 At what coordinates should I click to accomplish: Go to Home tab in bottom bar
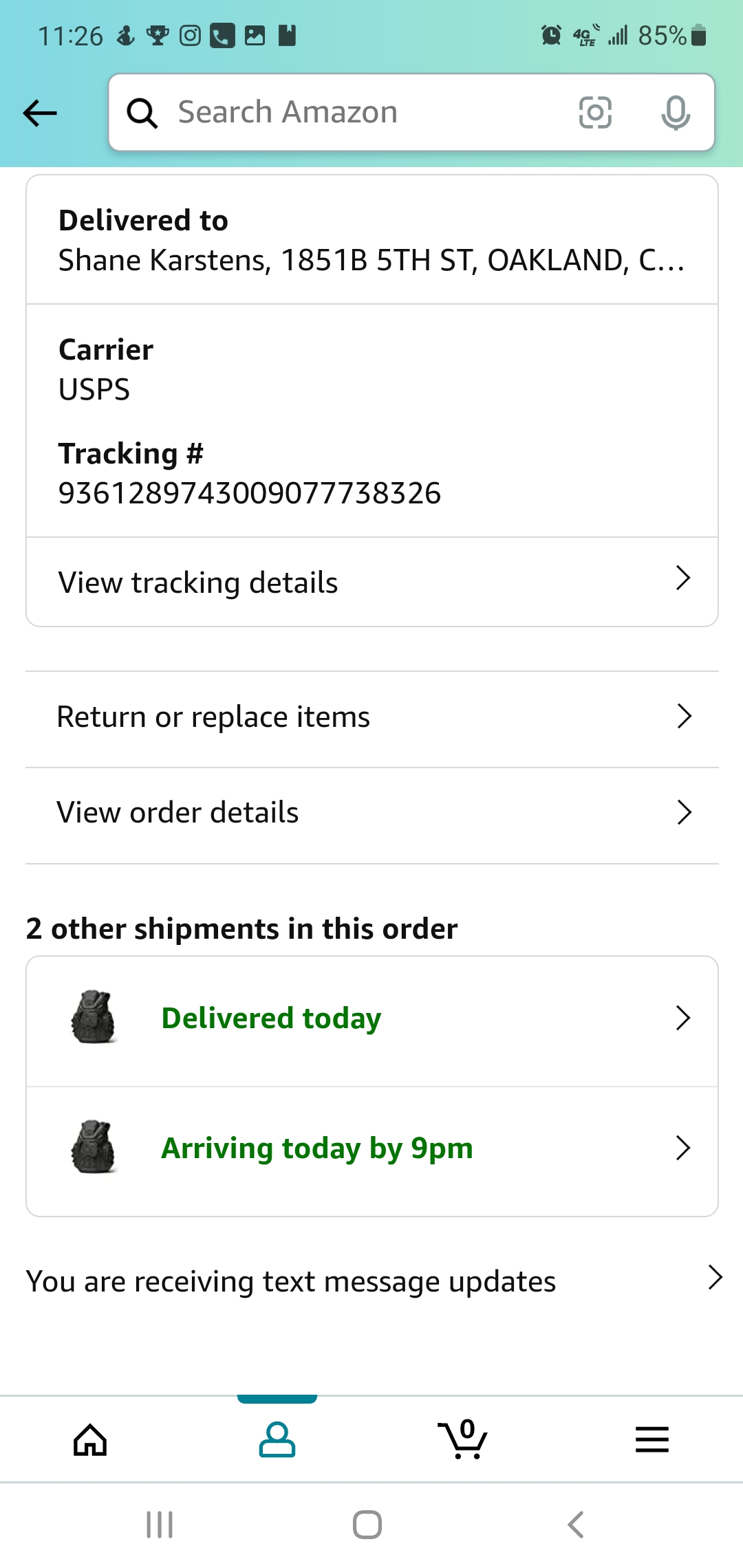click(x=90, y=1439)
